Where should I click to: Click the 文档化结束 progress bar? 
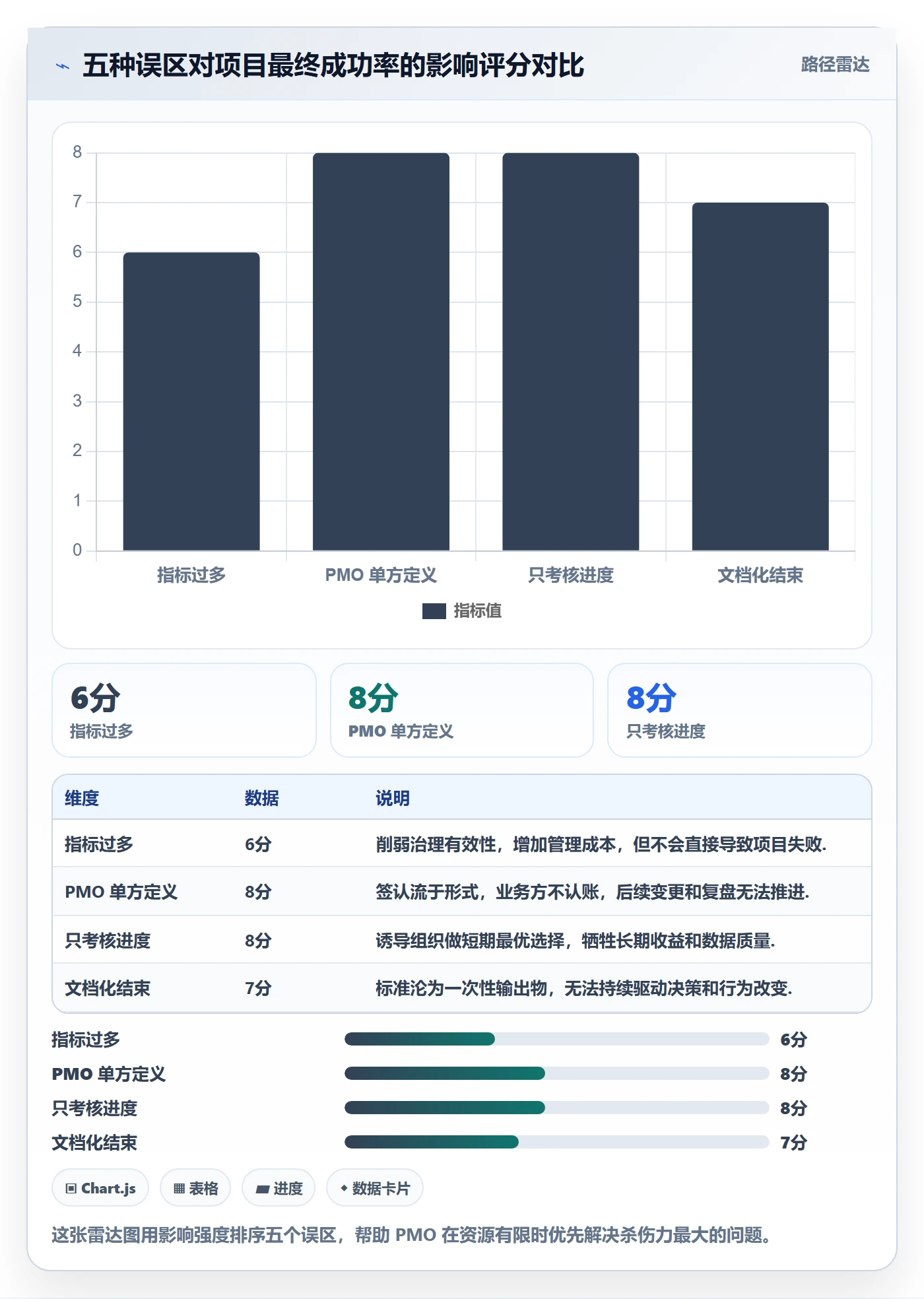pyautogui.click(x=557, y=1142)
